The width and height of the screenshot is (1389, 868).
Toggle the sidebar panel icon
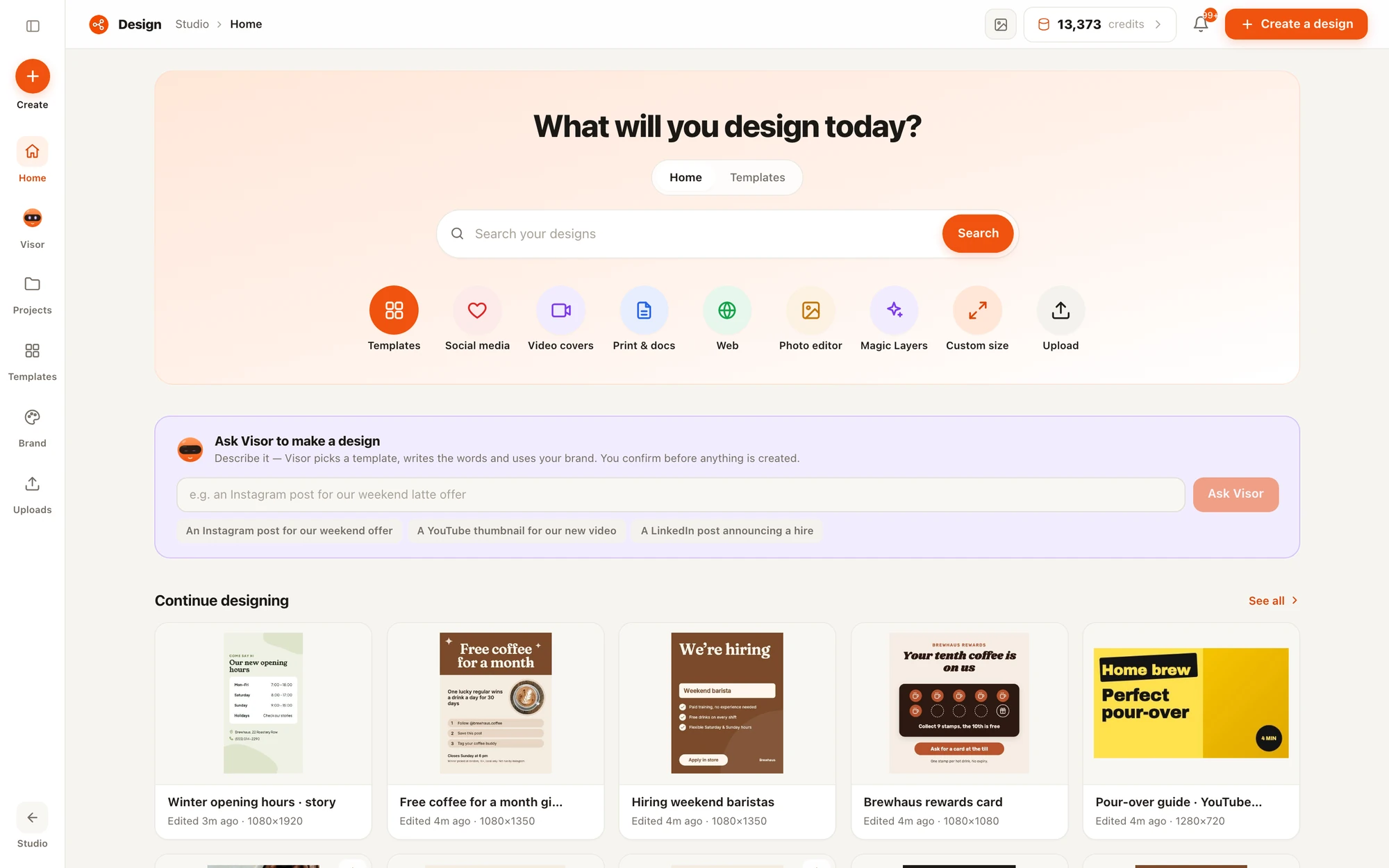pyautogui.click(x=33, y=26)
